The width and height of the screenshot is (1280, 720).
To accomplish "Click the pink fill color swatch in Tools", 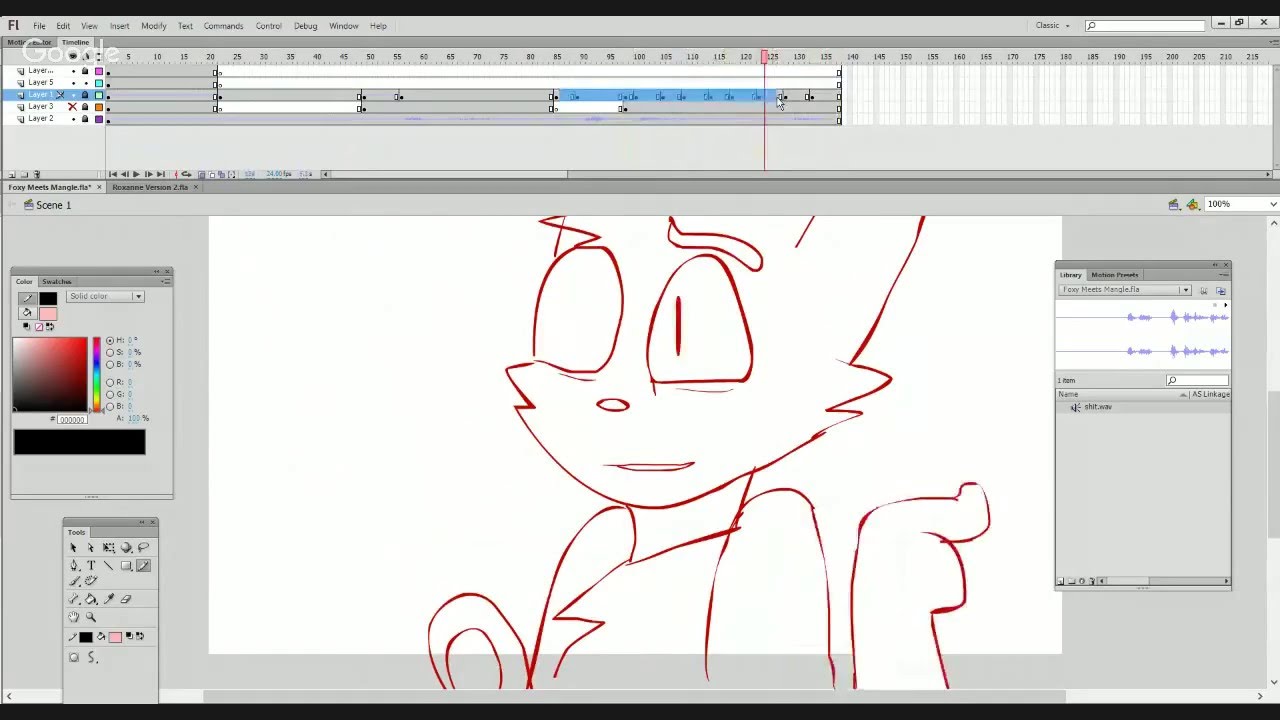I will click(115, 637).
